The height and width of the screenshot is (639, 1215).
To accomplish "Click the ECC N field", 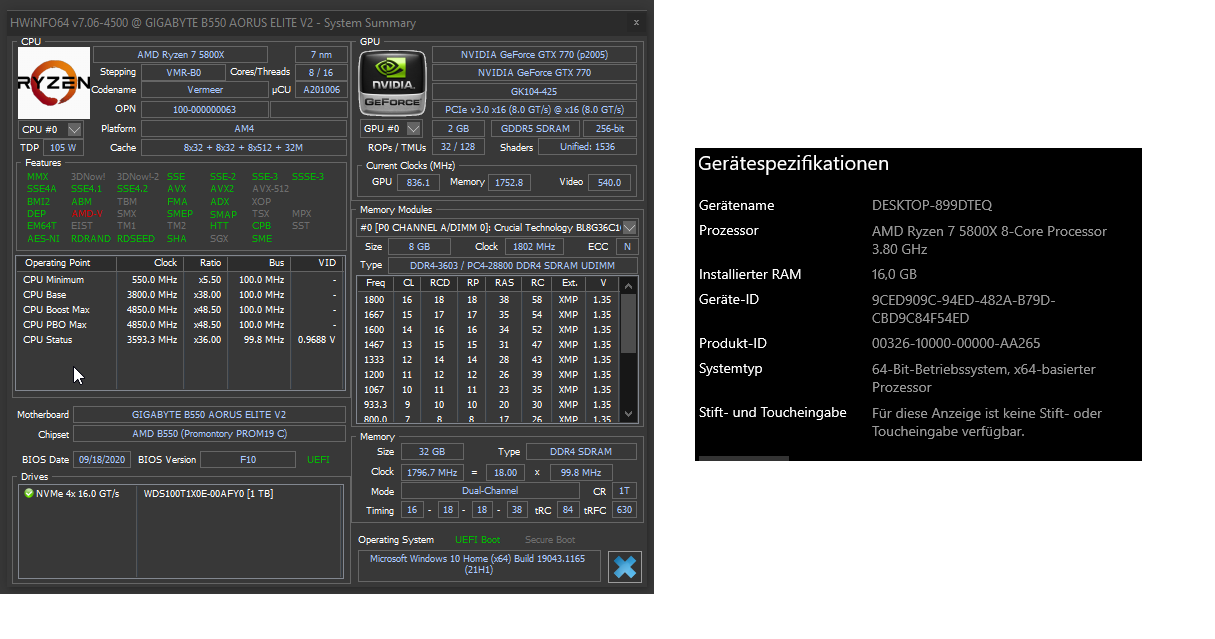I will point(627,246).
